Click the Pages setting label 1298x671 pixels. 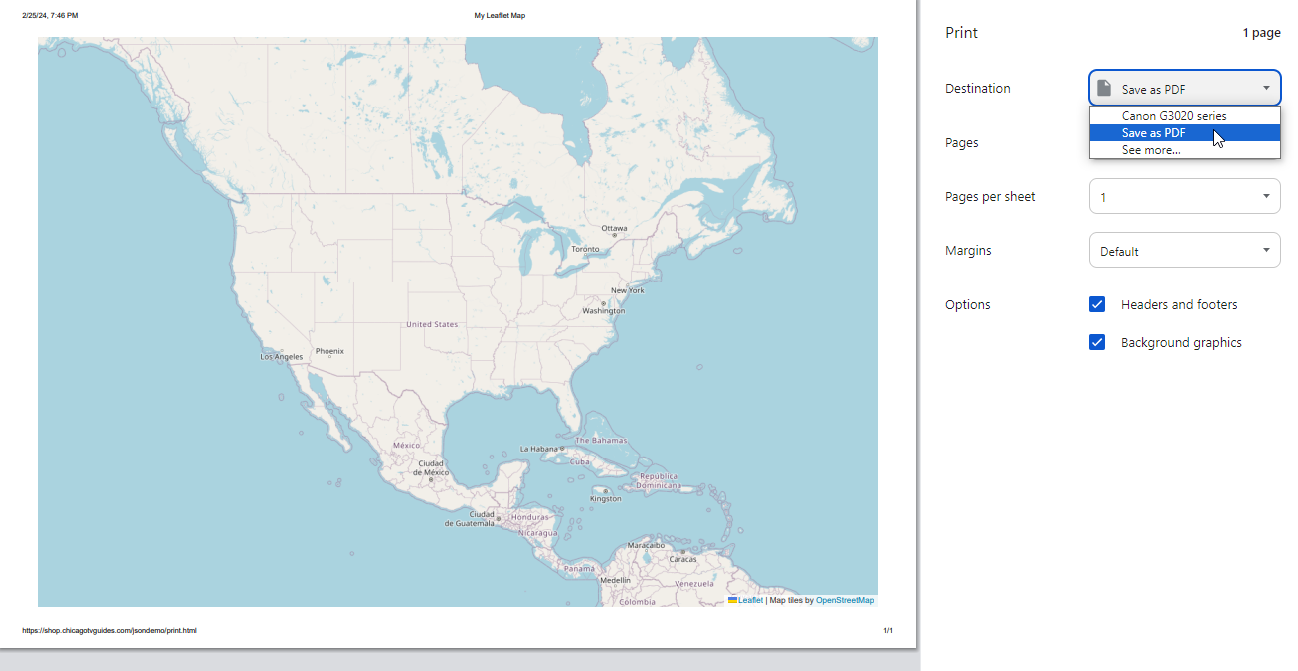961,142
